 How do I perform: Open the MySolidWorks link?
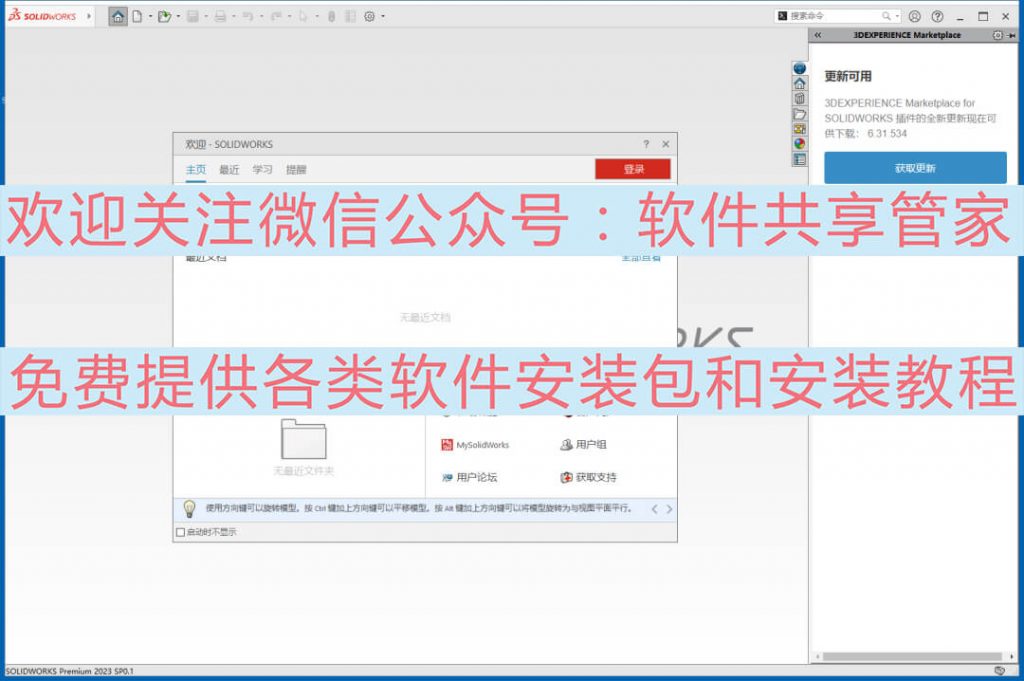(x=475, y=445)
